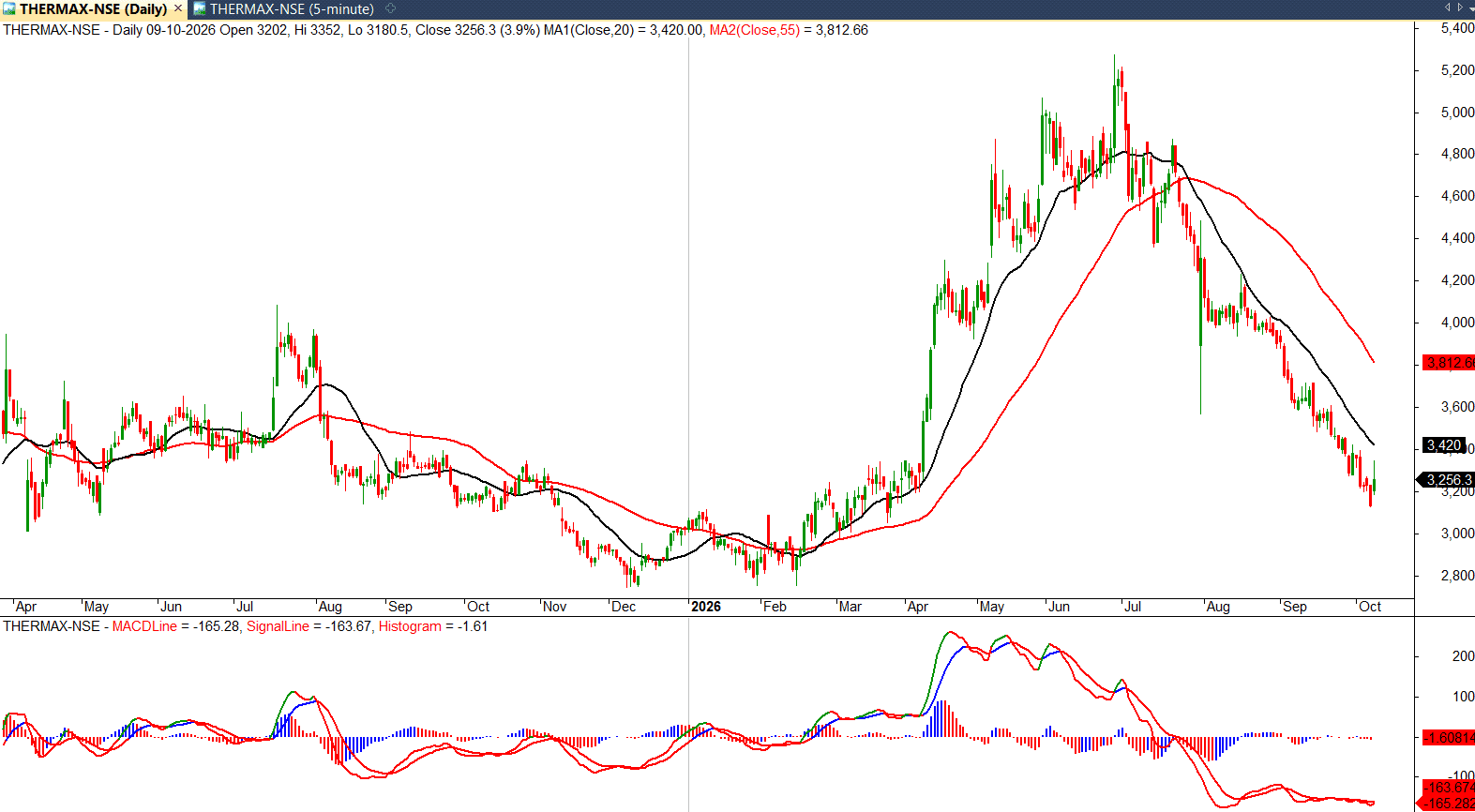This screenshot has height=812, width=1475.
Task: Click the red 3,812.66 price axis marker
Action: coord(1449,363)
